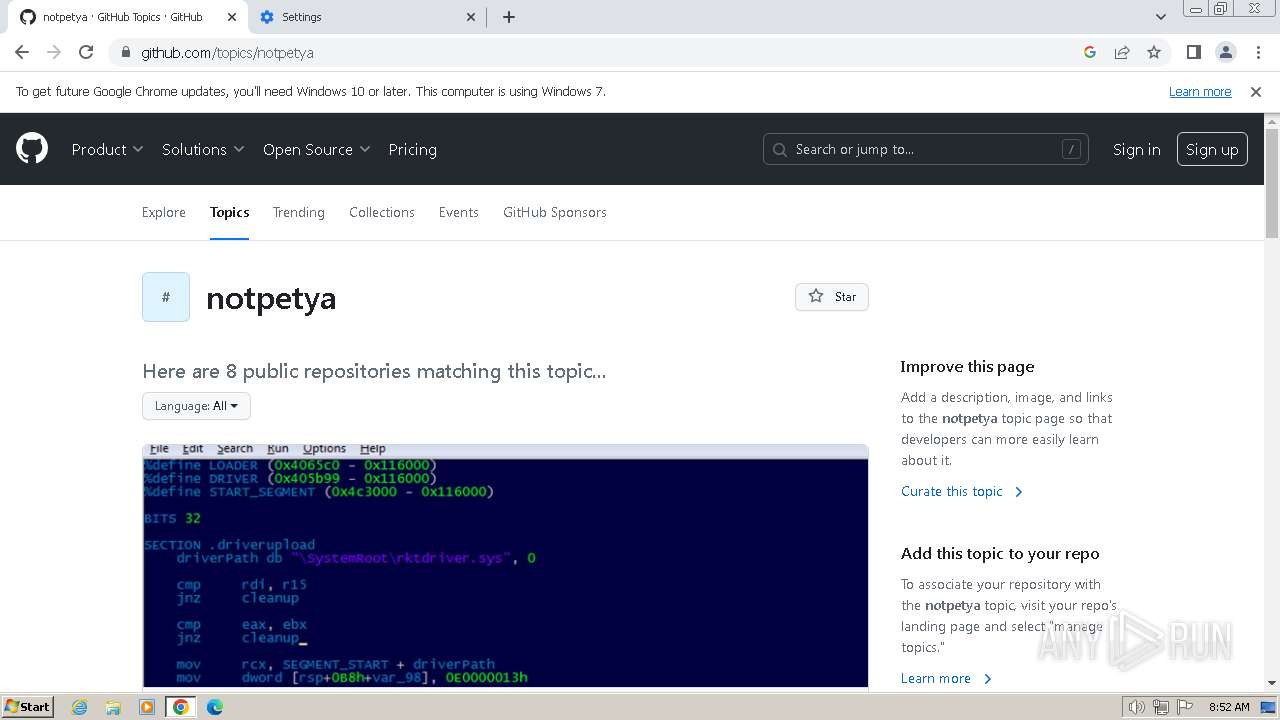Click the code screenshot repository image
This screenshot has width=1280, height=720.
[x=505, y=566]
